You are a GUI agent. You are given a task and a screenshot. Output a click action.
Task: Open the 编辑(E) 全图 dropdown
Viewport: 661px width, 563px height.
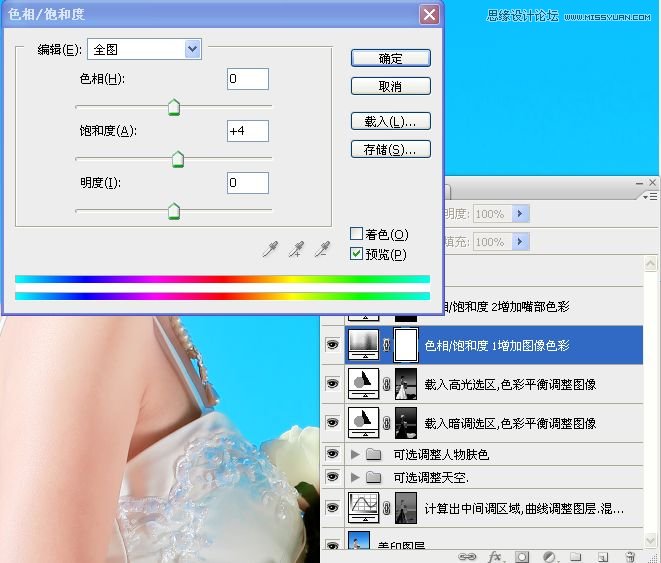(144, 49)
